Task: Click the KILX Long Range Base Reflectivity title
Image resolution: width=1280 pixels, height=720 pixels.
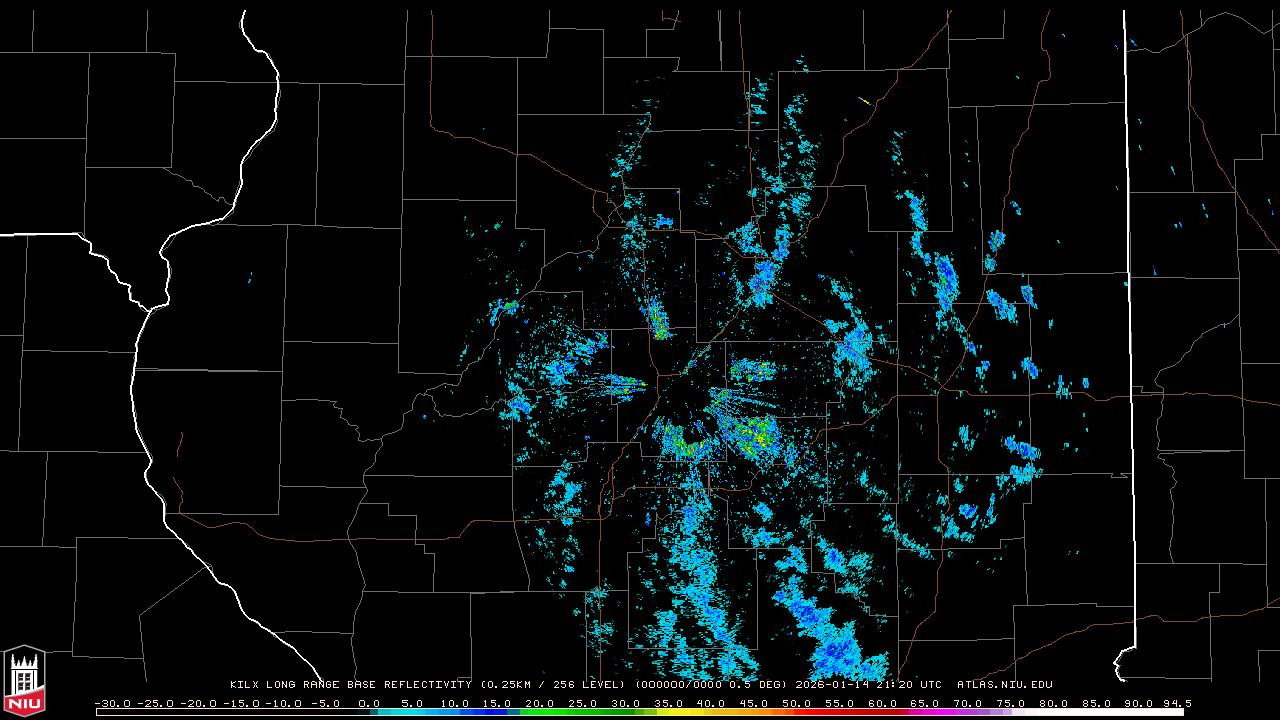Action: point(350,685)
